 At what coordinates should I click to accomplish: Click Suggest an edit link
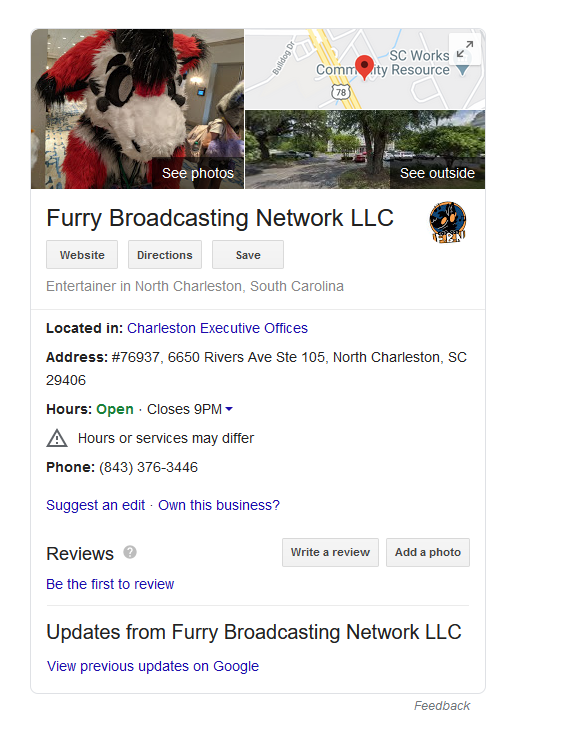(x=96, y=505)
